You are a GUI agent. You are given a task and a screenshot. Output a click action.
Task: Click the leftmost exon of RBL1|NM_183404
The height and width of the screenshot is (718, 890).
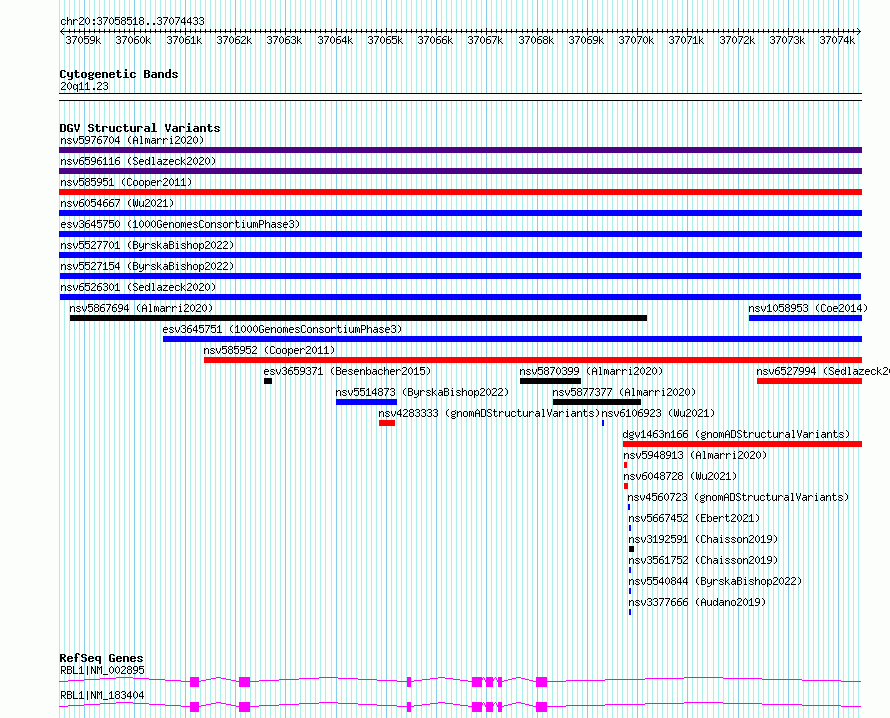(x=195, y=707)
